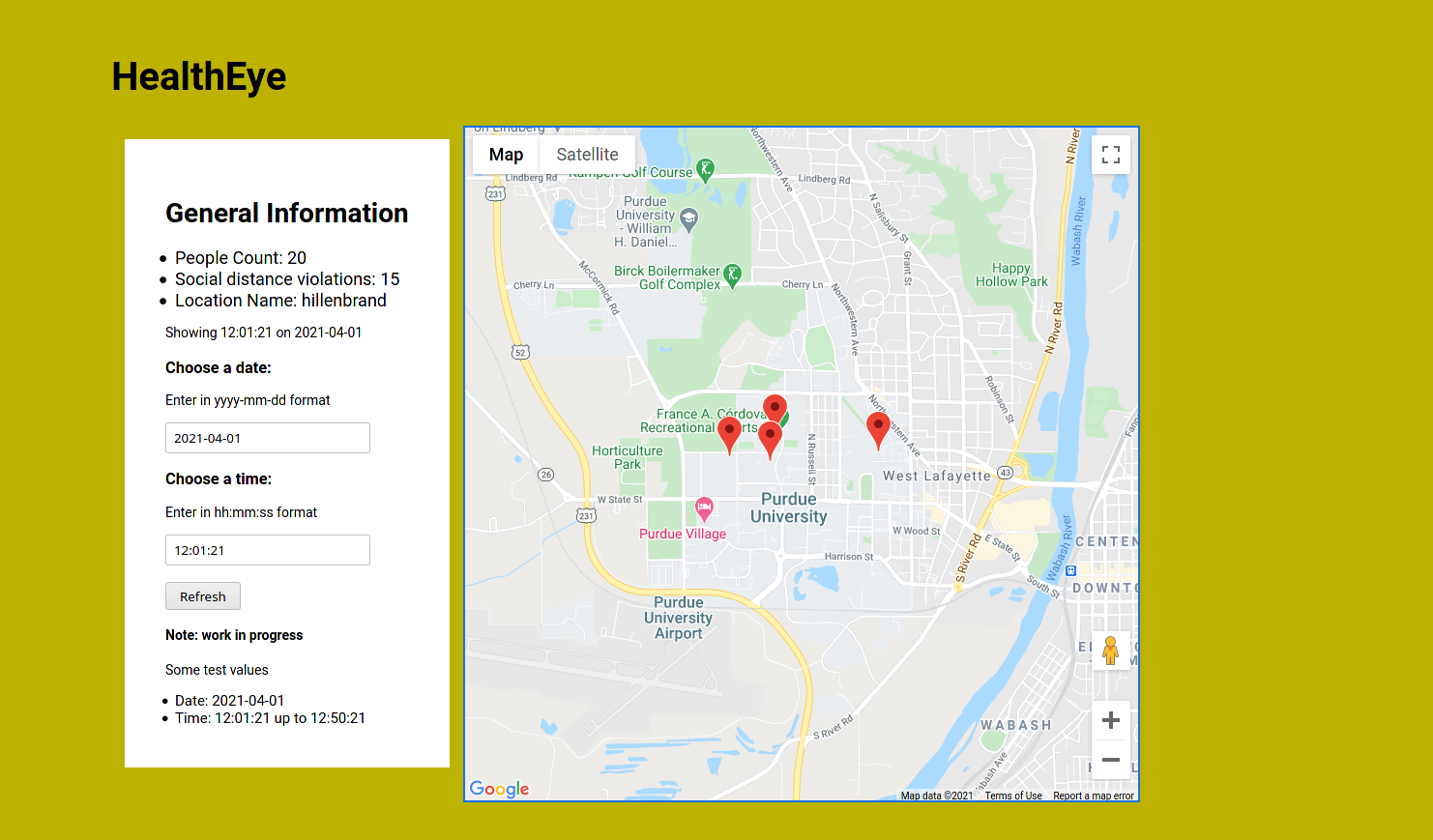Click the General Information heading
The width and height of the screenshot is (1433, 840).
coord(287,213)
